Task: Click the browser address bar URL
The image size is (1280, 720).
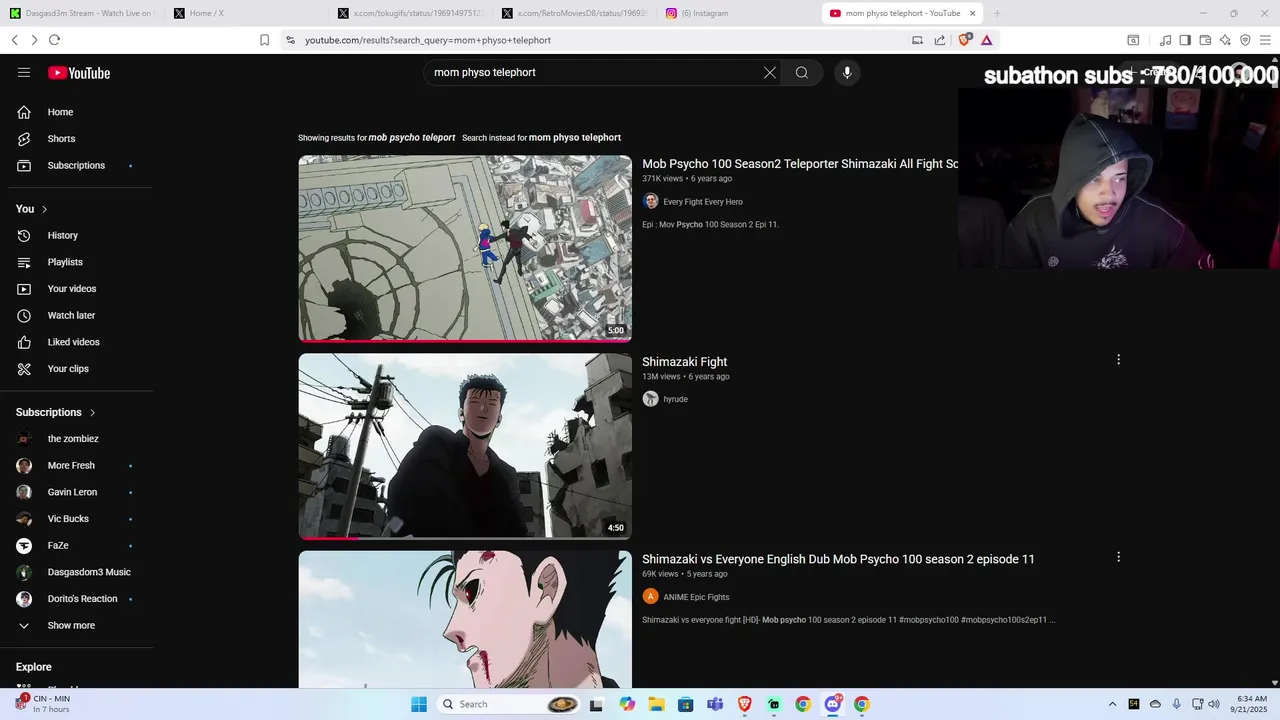Action: pyautogui.click(x=428, y=40)
